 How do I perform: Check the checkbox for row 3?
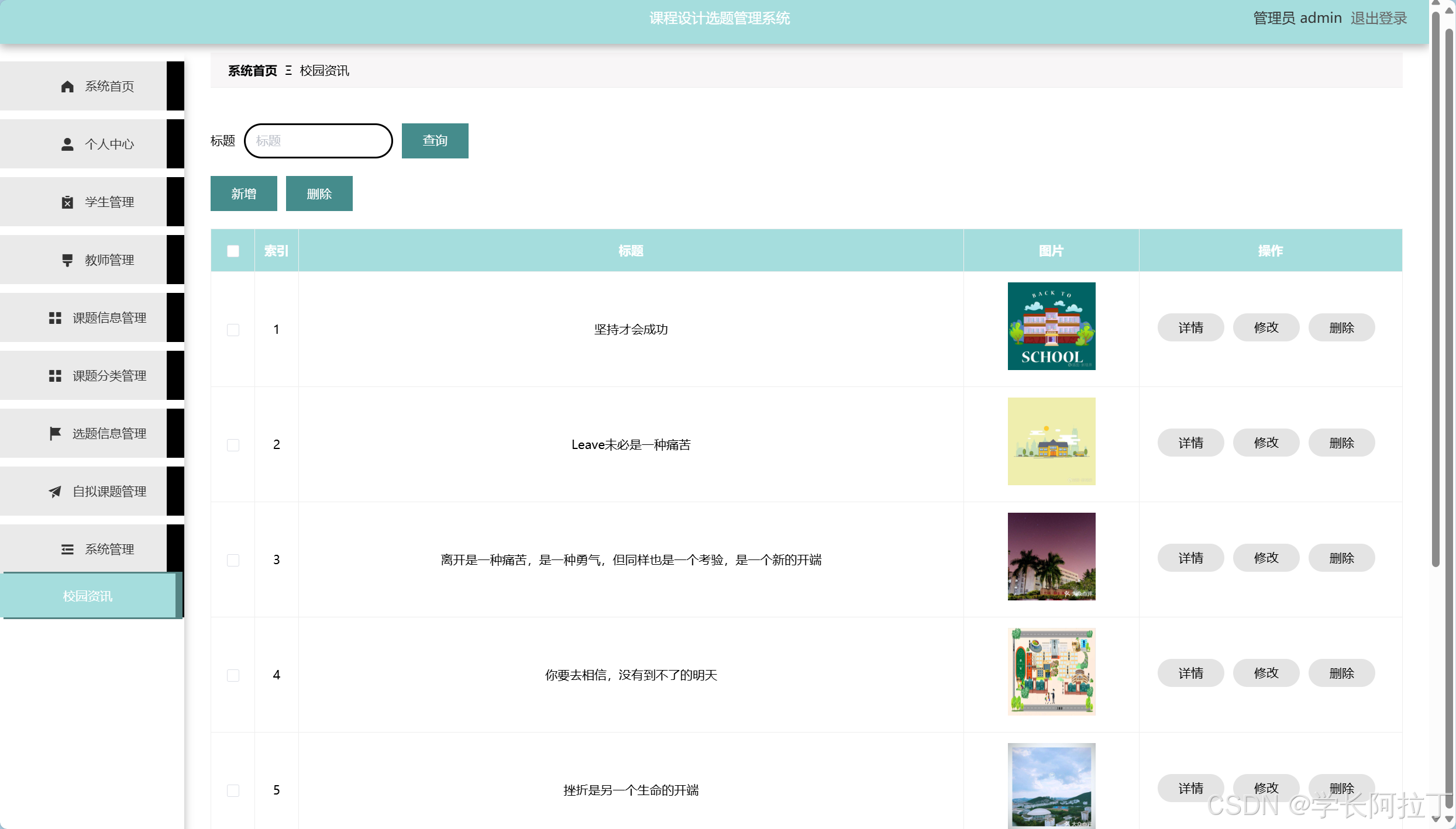[233, 560]
